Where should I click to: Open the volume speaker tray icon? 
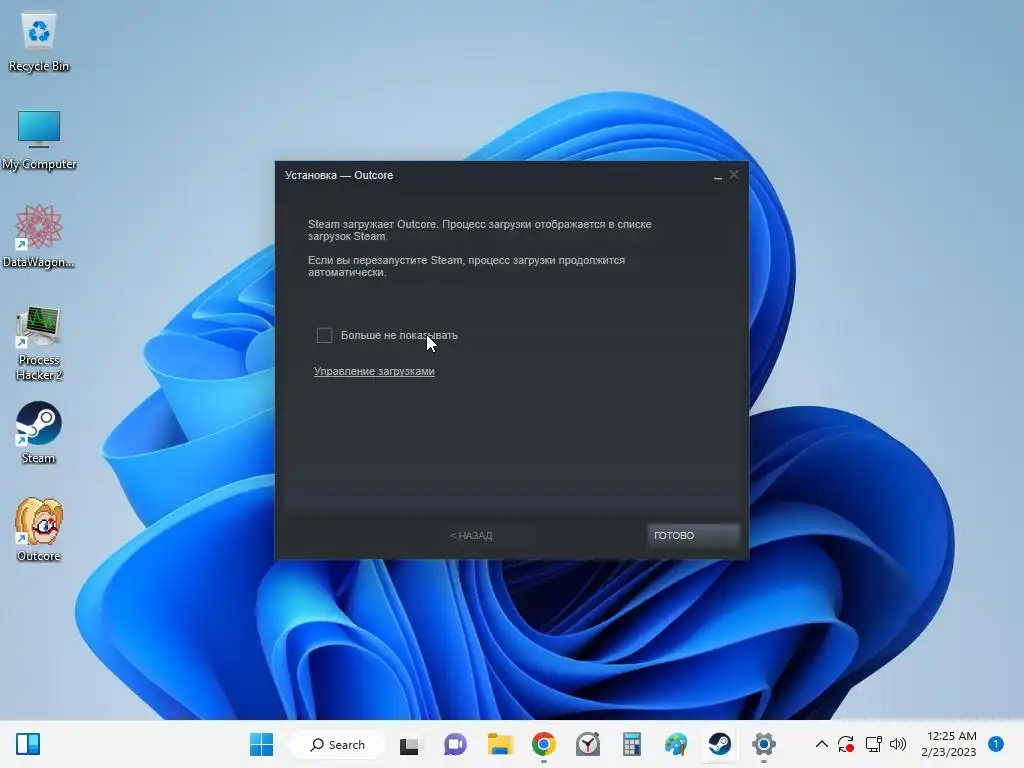pyautogui.click(x=899, y=744)
